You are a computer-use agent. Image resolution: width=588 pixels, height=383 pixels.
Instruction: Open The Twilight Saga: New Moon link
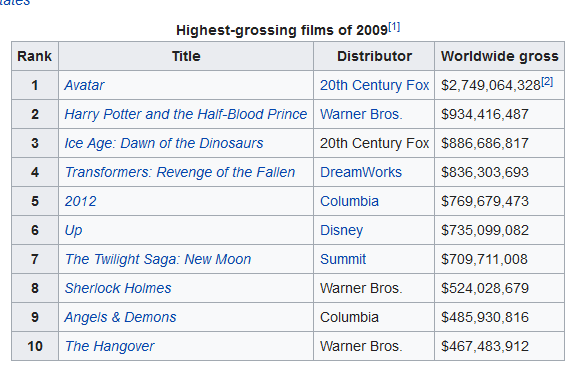pos(158,259)
